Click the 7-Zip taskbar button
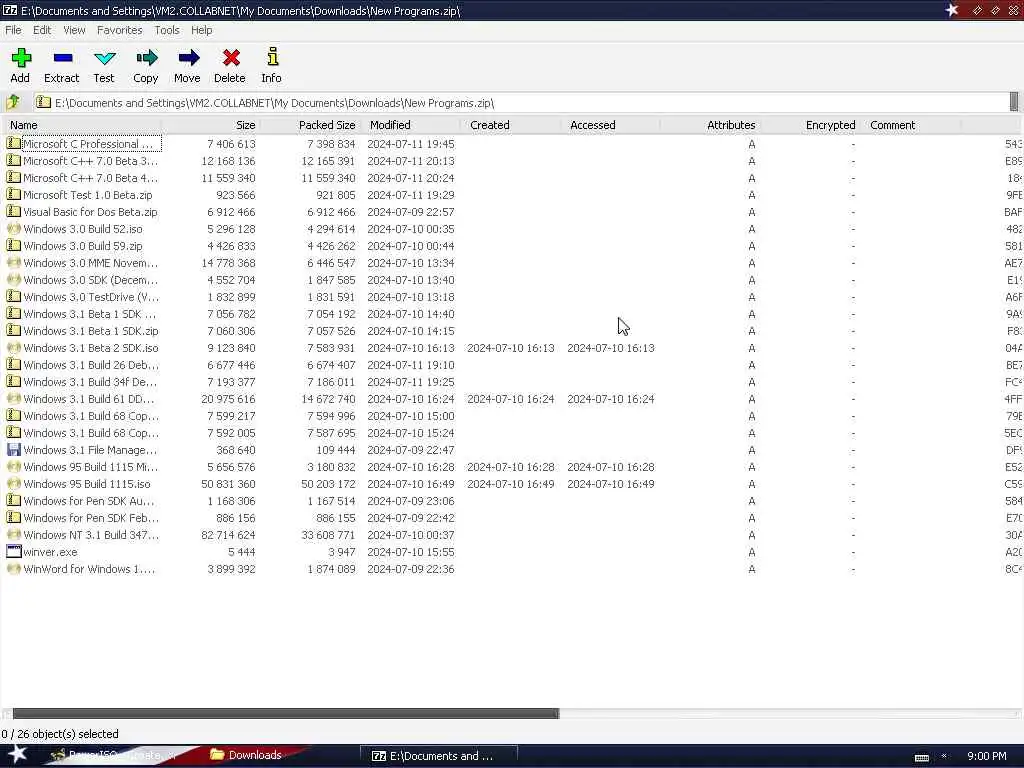The height and width of the screenshot is (768, 1024). pyautogui.click(x=439, y=756)
